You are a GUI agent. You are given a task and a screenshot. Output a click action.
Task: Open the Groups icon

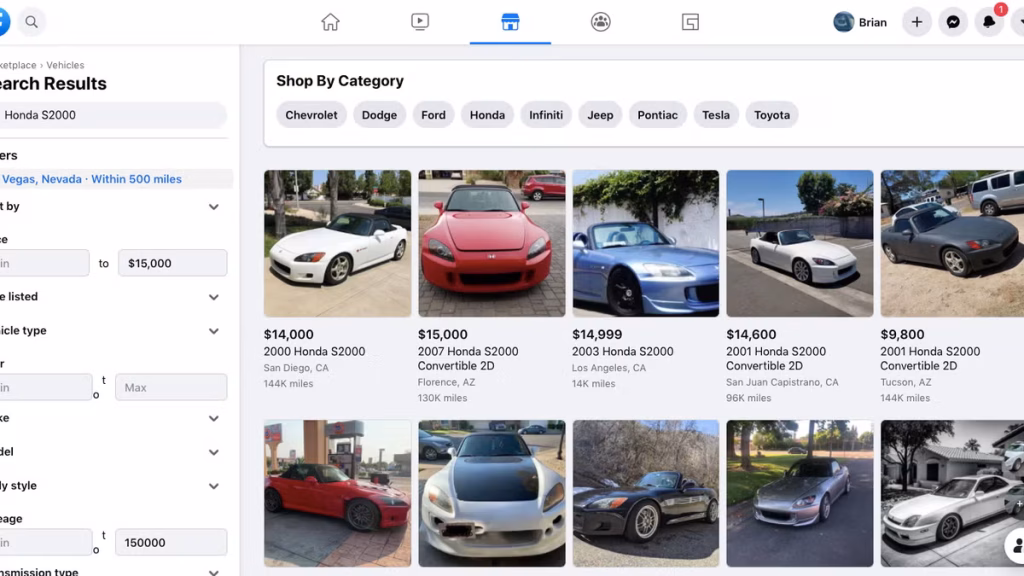pos(600,21)
